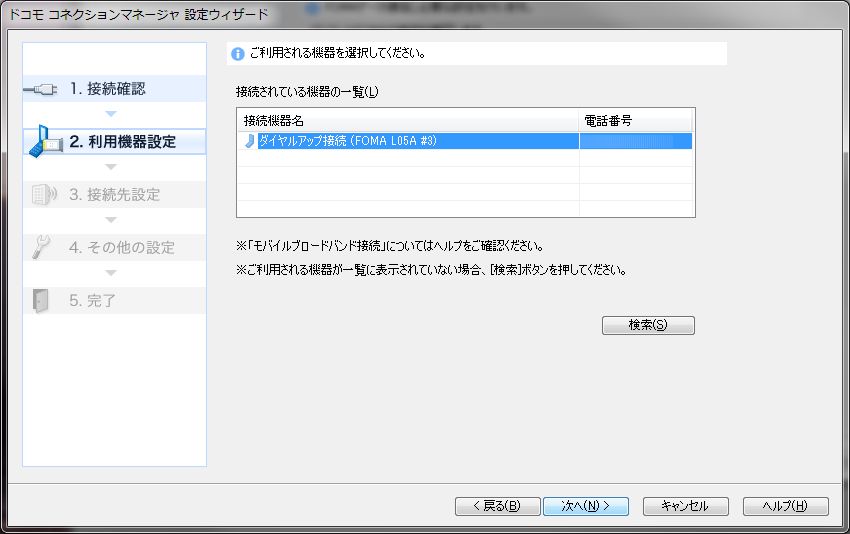Select step 2. 利用機器設定
This screenshot has height=534, width=850.
114,141
